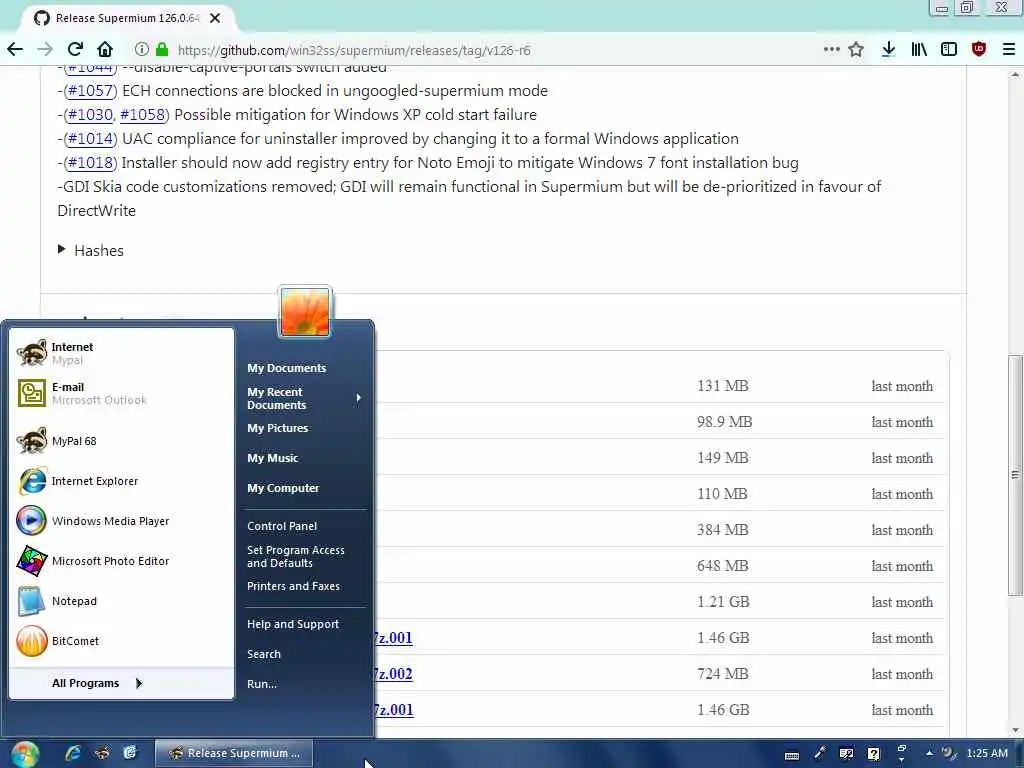
Task: Click the 131 MB size cell
Action: tap(722, 386)
